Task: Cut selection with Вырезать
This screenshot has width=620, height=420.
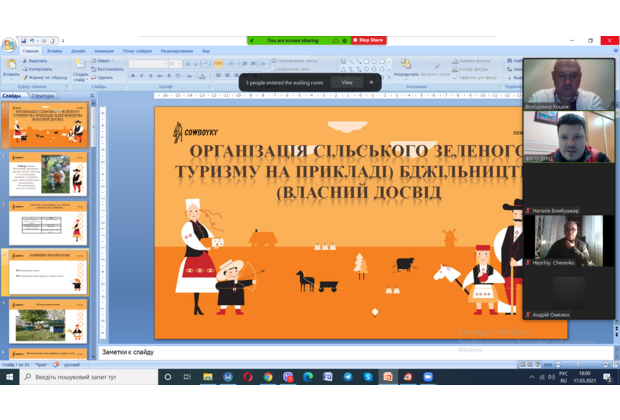Action: coord(35,61)
